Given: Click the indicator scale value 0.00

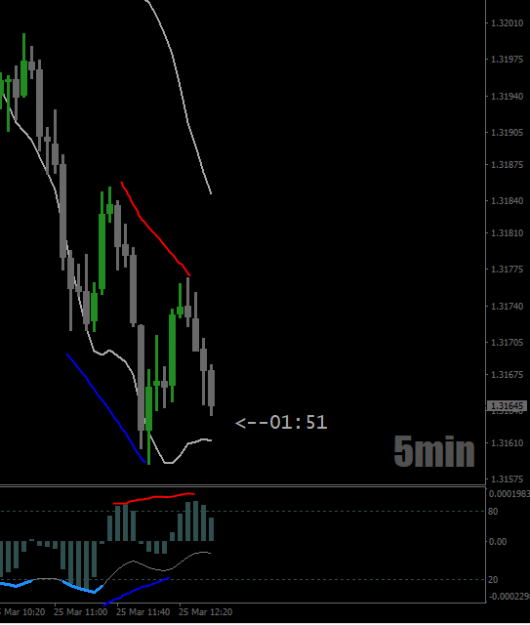Looking at the screenshot, I should pos(497,542).
